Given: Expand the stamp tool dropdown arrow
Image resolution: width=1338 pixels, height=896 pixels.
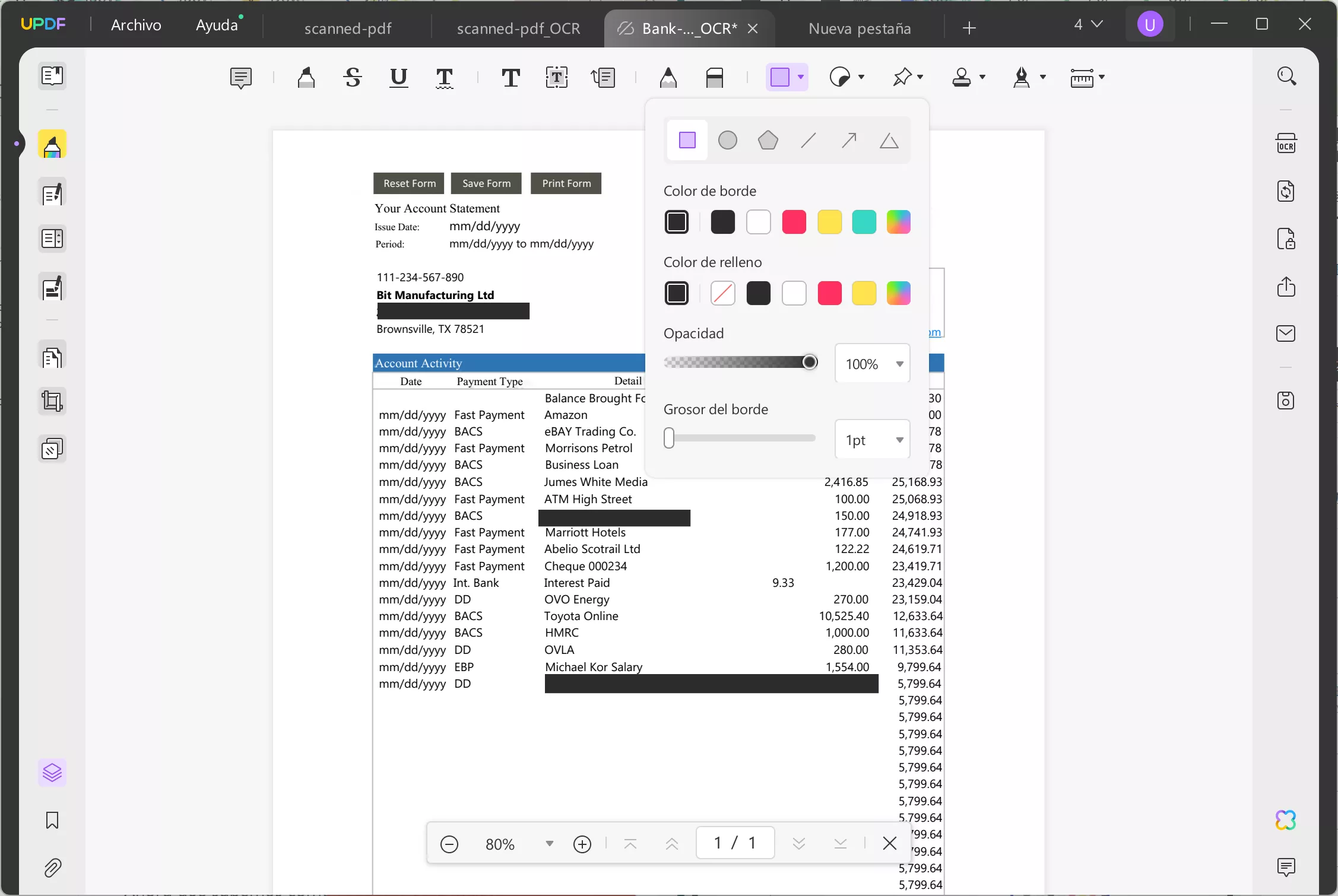Looking at the screenshot, I should (982, 77).
